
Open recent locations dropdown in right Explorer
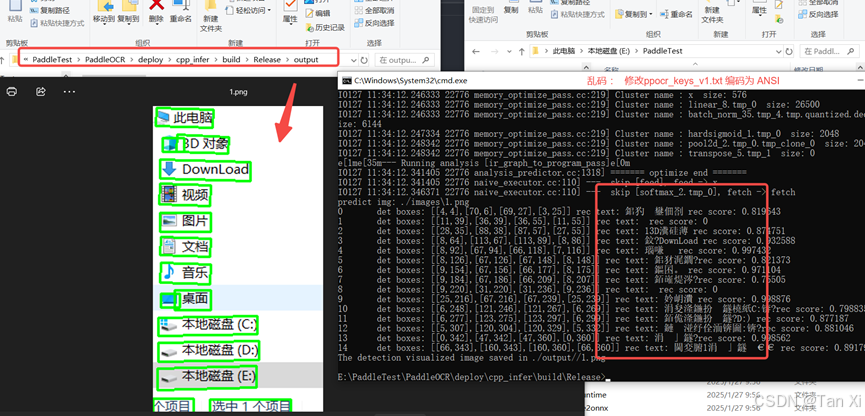(x=508, y=51)
